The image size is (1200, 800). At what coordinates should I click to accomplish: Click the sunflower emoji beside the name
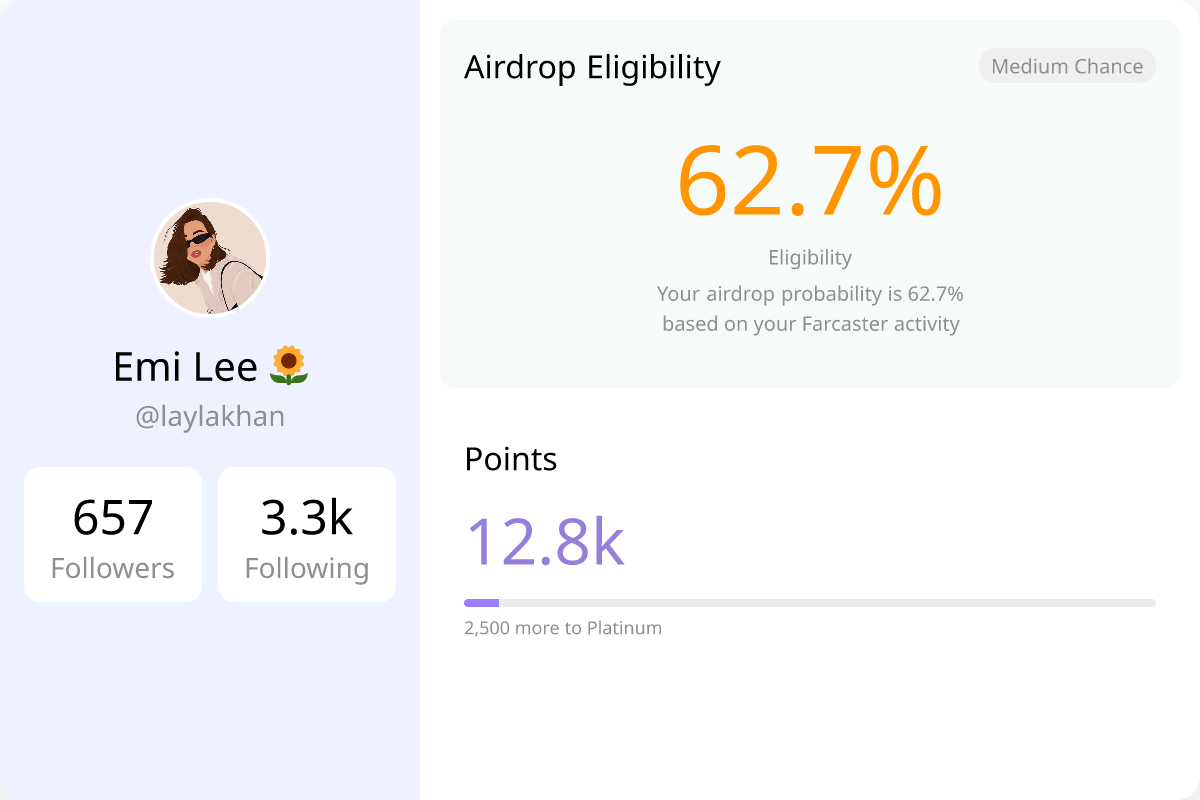[289, 367]
